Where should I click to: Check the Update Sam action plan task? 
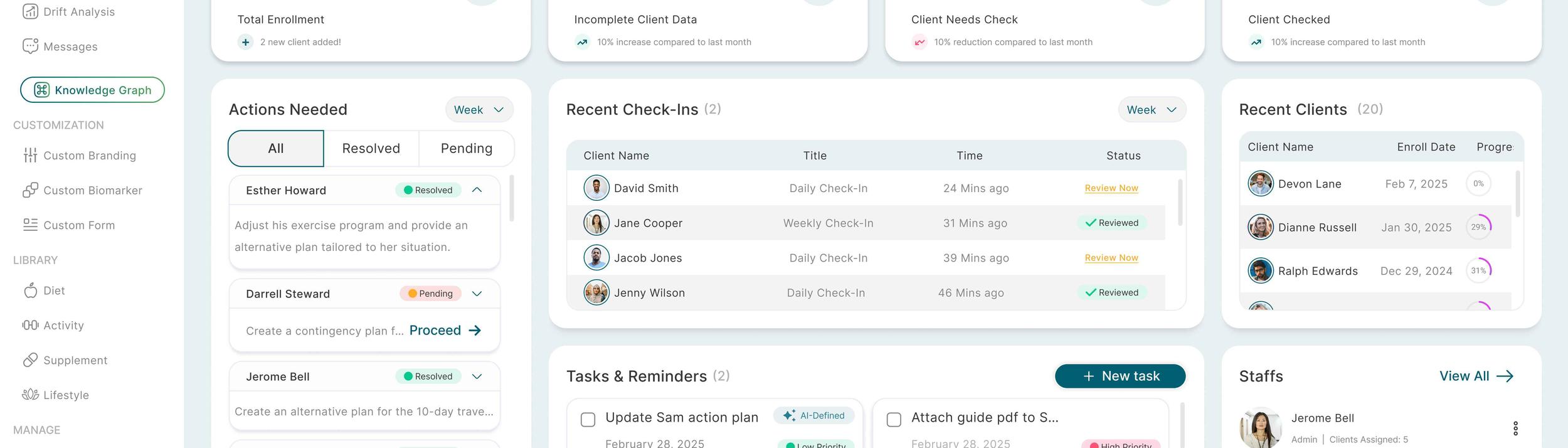pyautogui.click(x=588, y=420)
